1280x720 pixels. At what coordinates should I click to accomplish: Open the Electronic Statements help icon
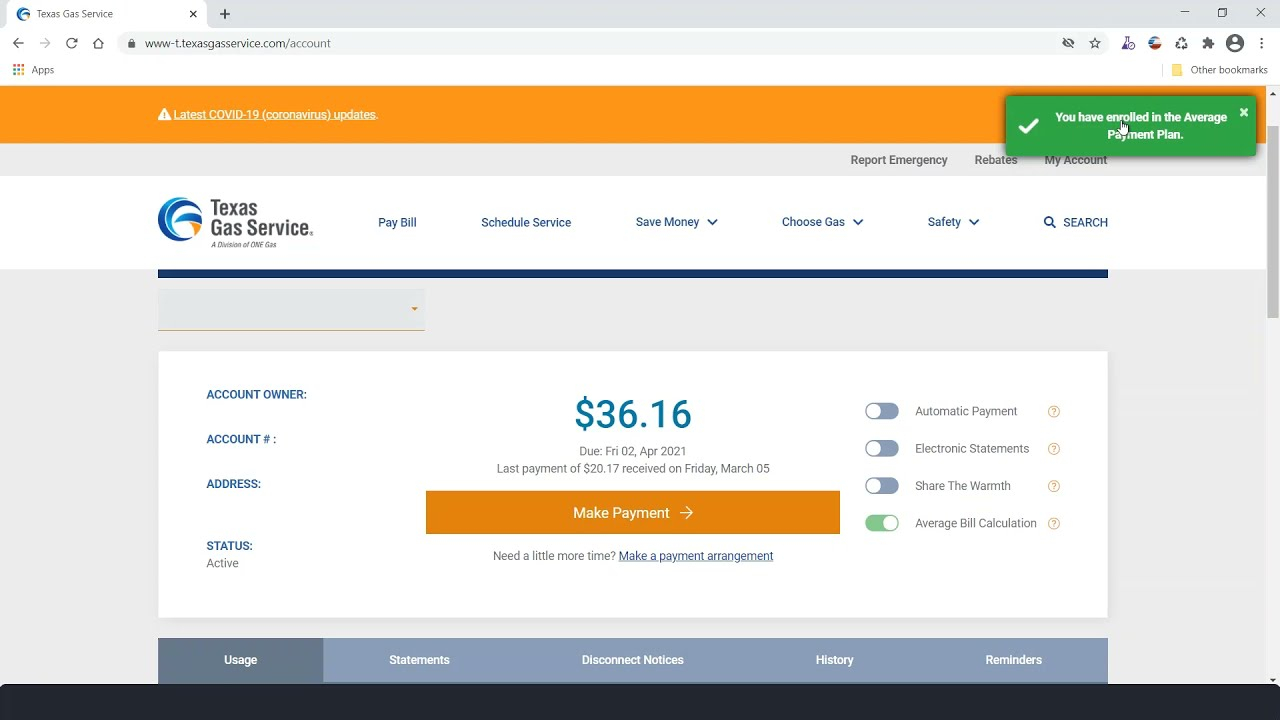1053,449
